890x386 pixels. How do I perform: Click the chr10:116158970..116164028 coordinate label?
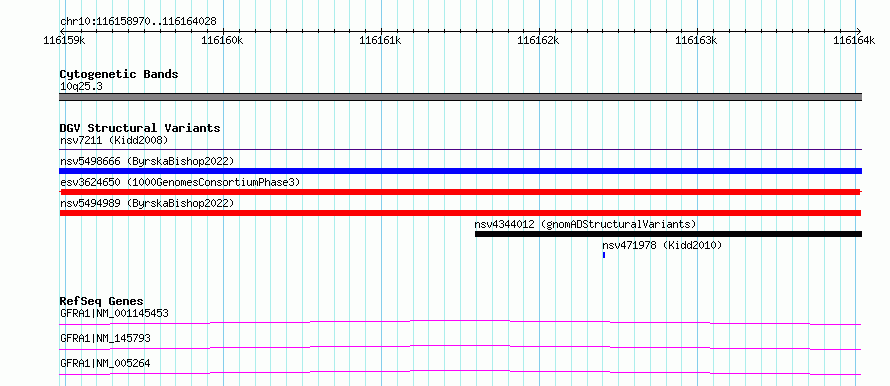pyautogui.click(x=138, y=22)
